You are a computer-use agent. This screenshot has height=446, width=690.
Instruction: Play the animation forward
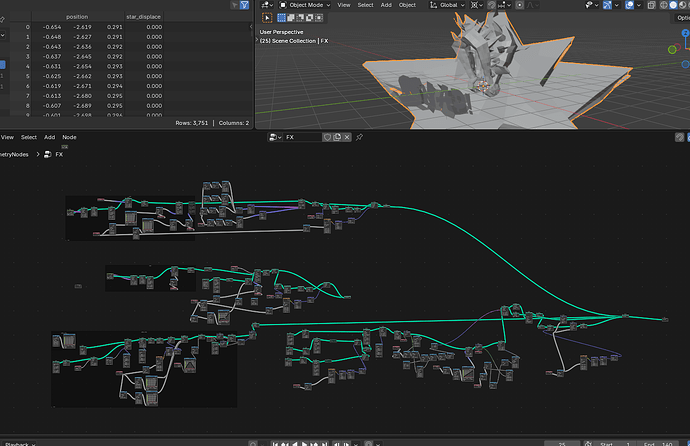click(x=304, y=444)
